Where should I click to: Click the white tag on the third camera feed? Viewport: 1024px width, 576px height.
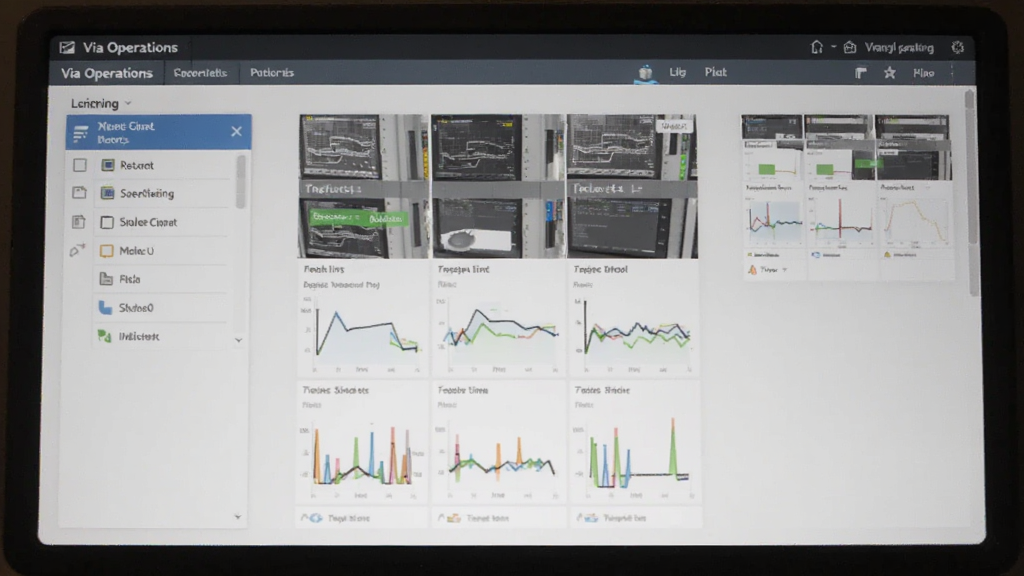[x=673, y=126]
